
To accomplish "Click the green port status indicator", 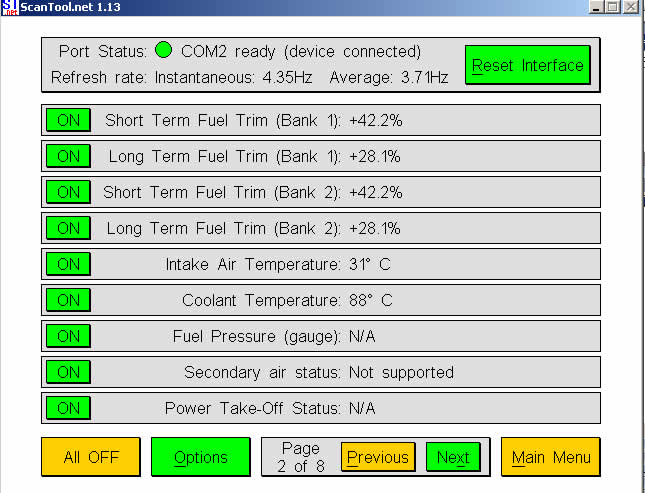I will (x=163, y=51).
